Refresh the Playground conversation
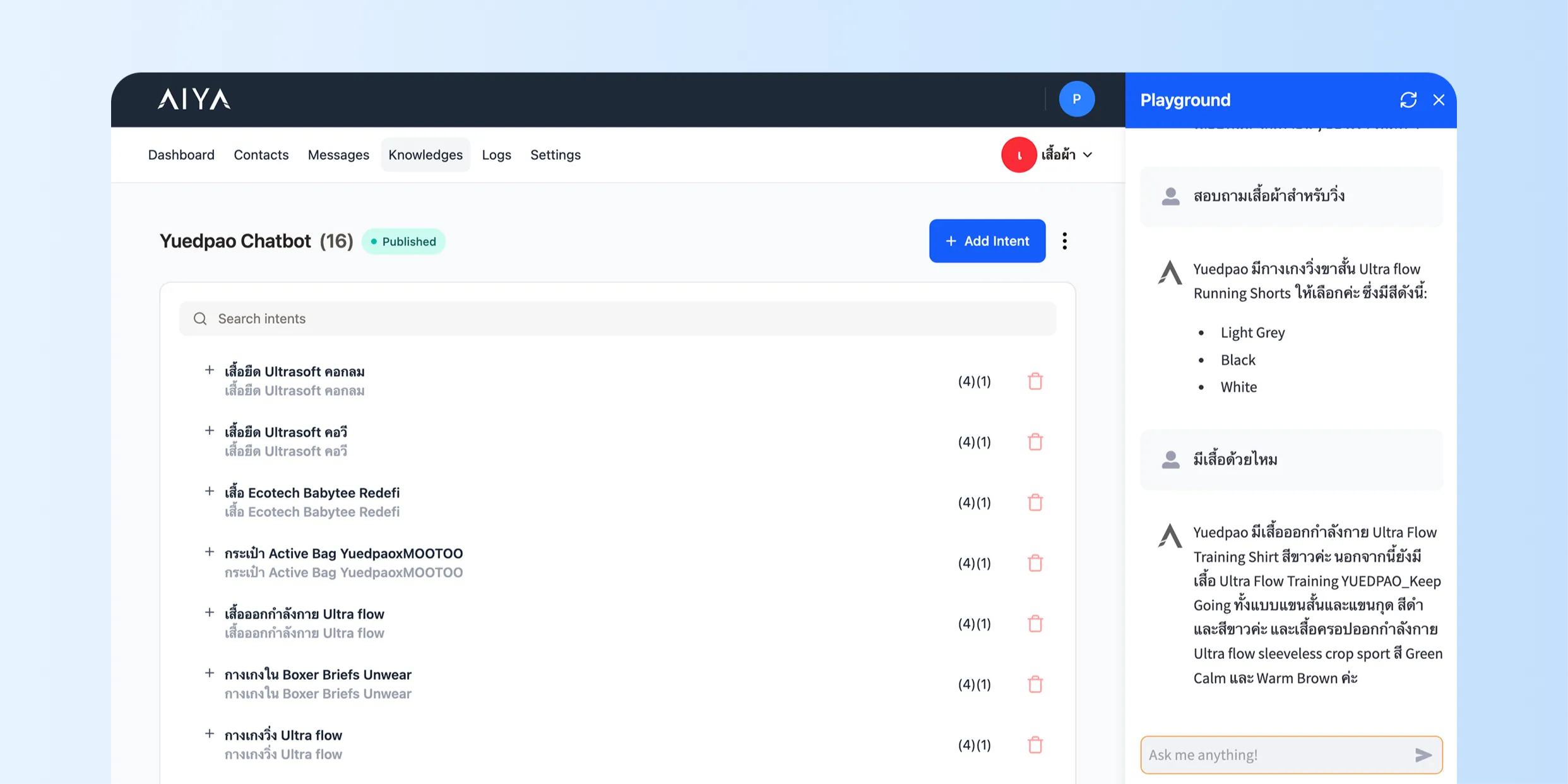 pos(1408,100)
